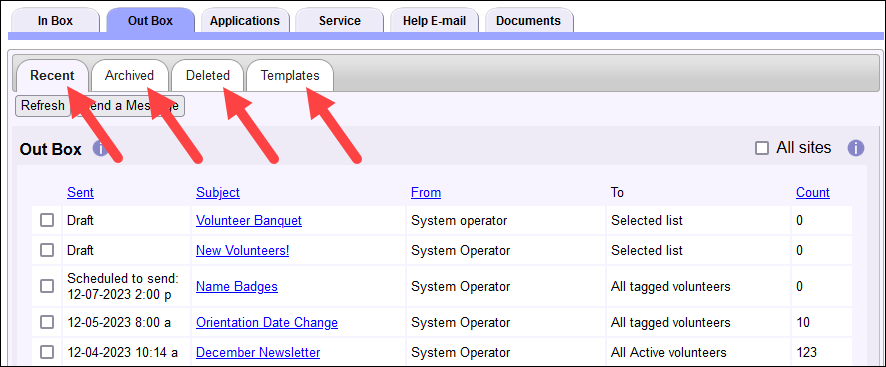This screenshot has width=886, height=367.
Task: Click 'Selected list' in New Volunteers! row
Action: point(646,250)
